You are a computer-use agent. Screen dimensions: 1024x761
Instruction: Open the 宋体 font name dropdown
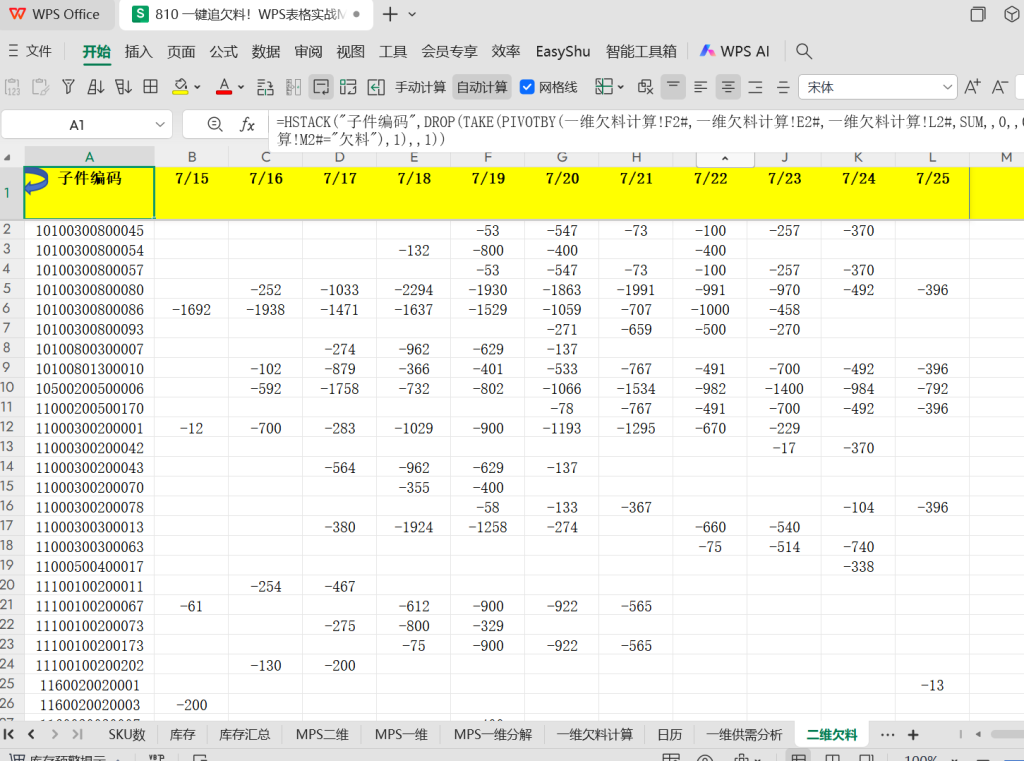[946, 87]
